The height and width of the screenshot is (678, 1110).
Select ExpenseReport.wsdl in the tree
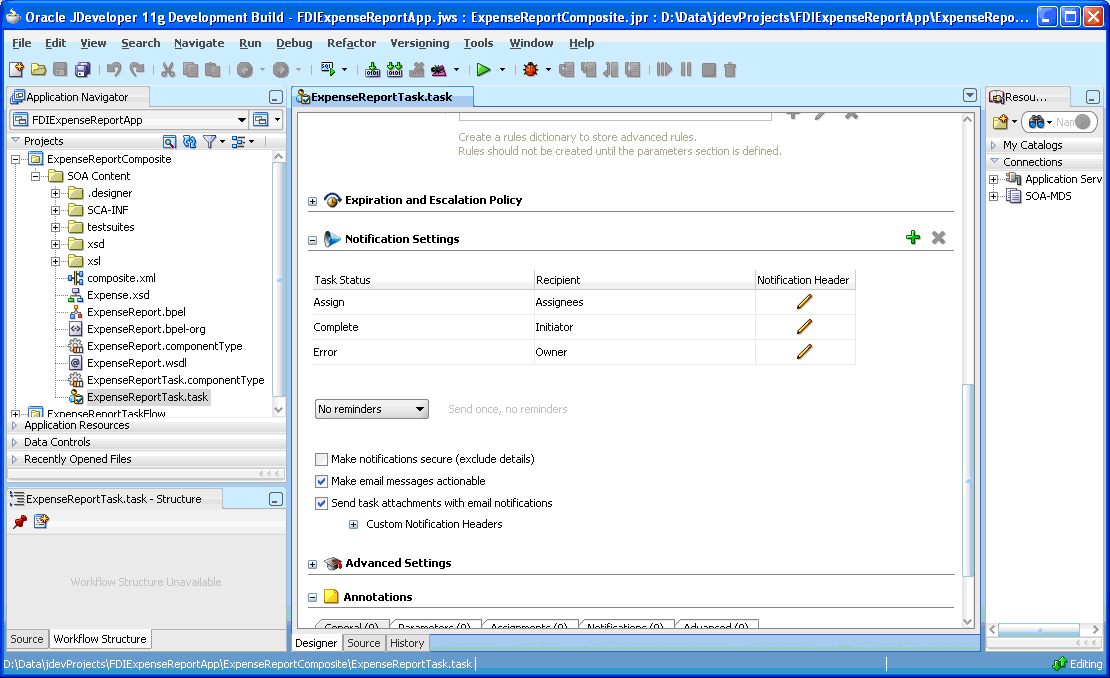[137, 363]
